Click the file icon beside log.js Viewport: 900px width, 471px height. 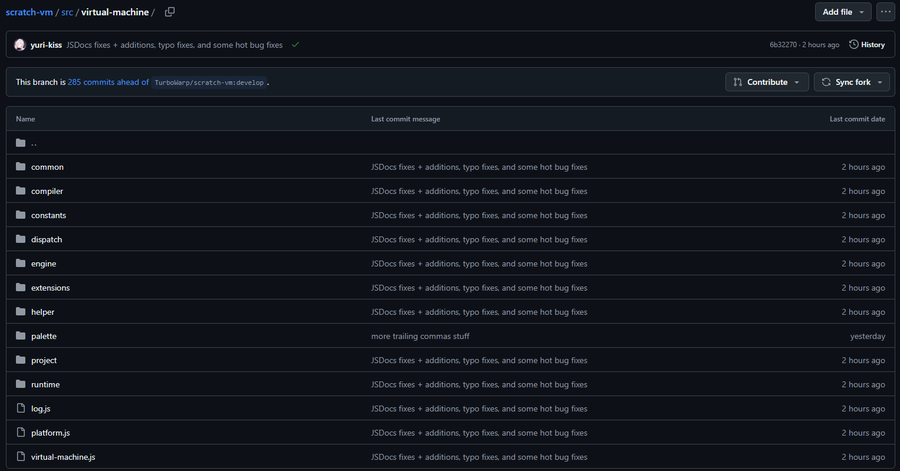pyautogui.click(x=21, y=408)
